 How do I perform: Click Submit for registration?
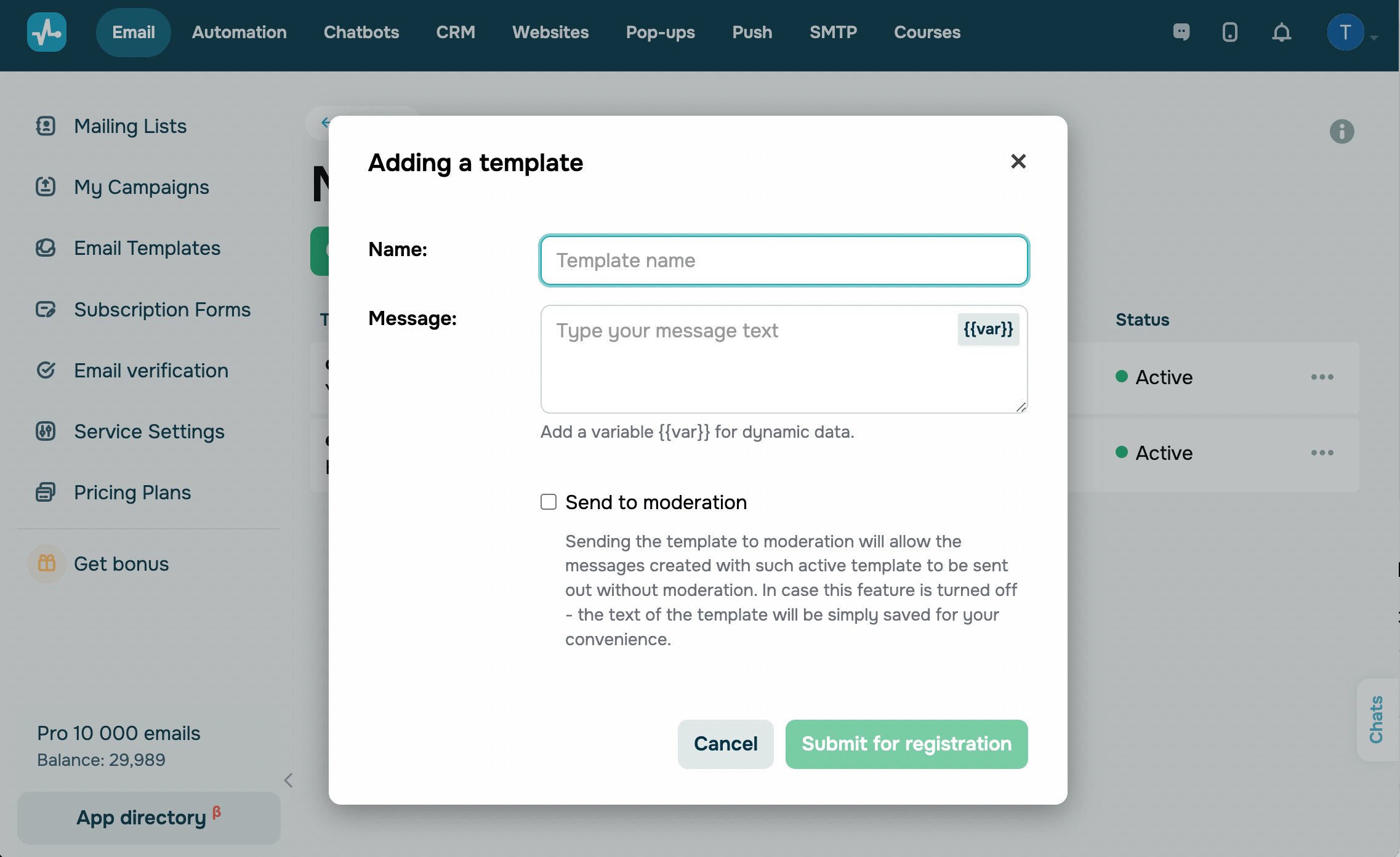click(x=906, y=744)
